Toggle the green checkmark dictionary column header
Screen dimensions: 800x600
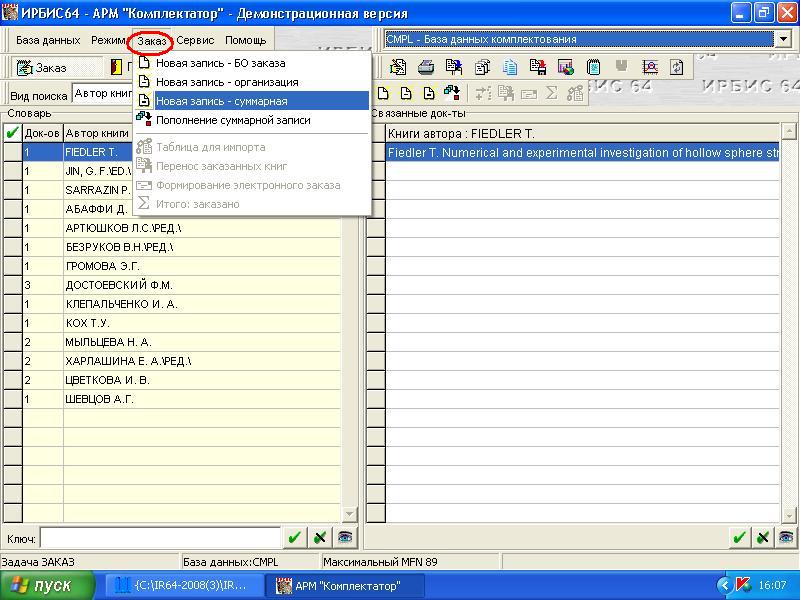(12, 133)
